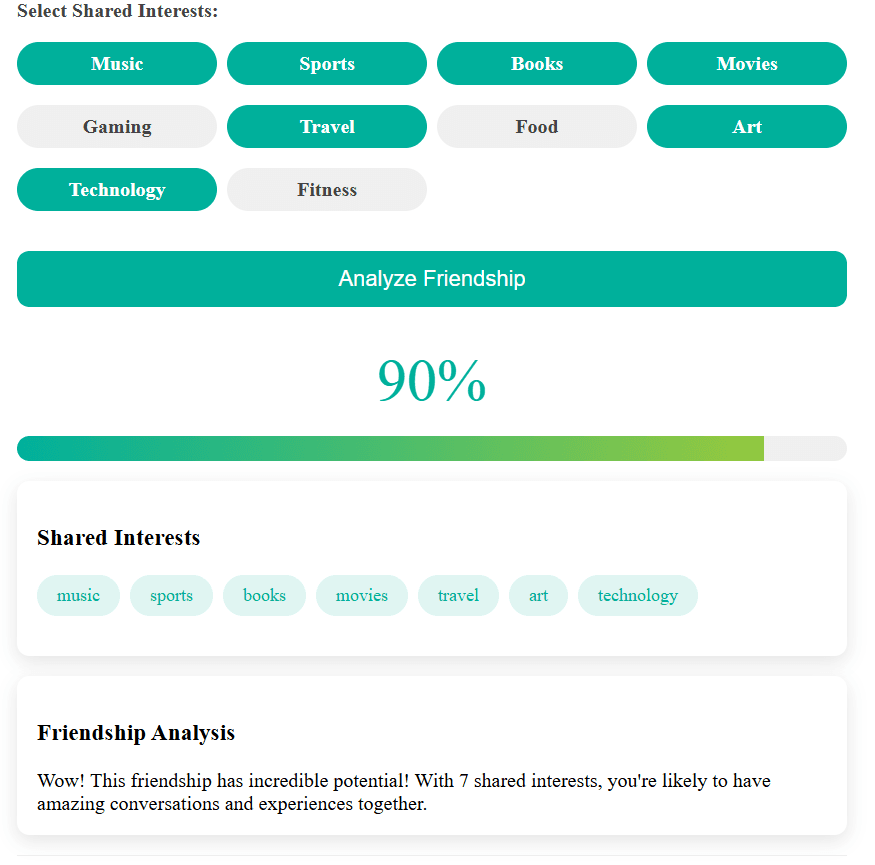Disable the Movies interest

[x=747, y=63]
